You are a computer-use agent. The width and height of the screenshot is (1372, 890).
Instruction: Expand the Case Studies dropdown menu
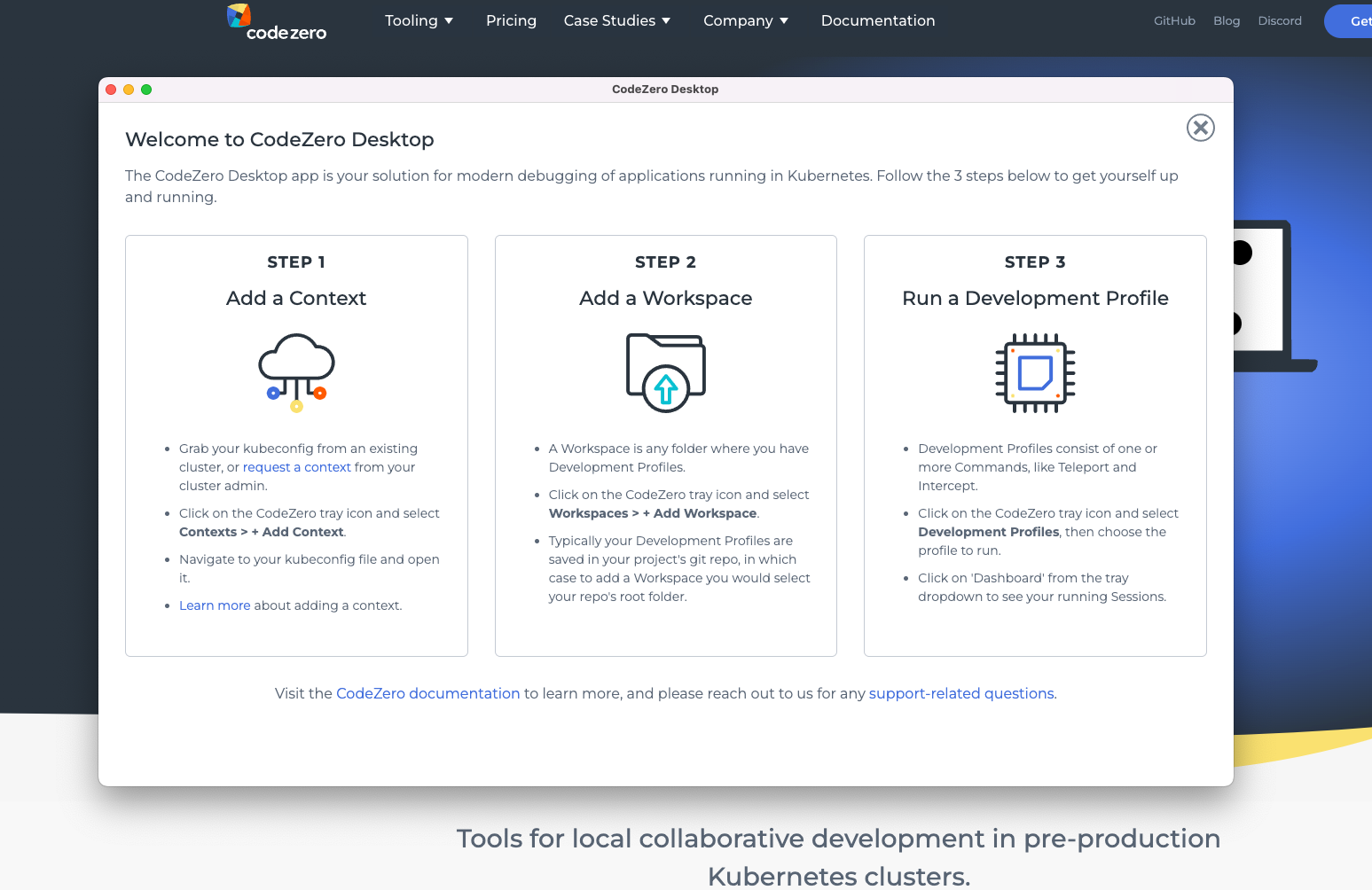(617, 20)
